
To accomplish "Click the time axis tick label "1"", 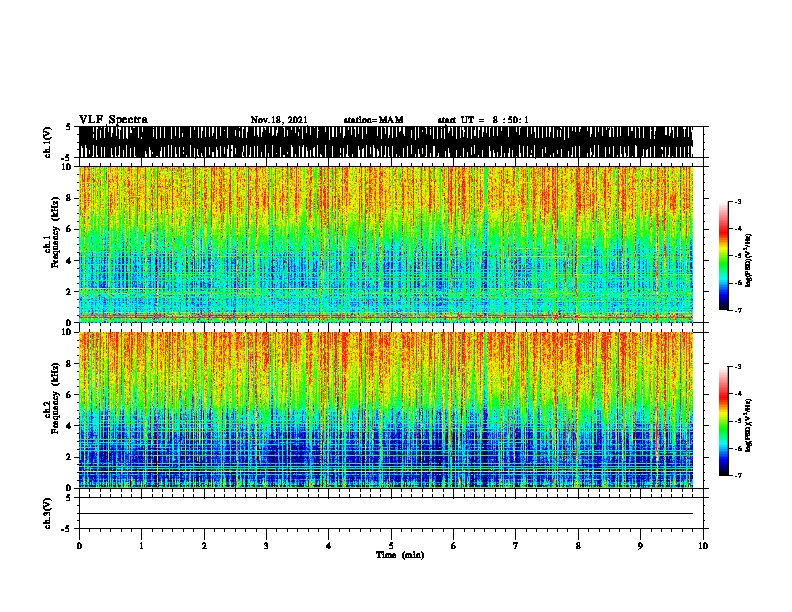I will [141, 546].
